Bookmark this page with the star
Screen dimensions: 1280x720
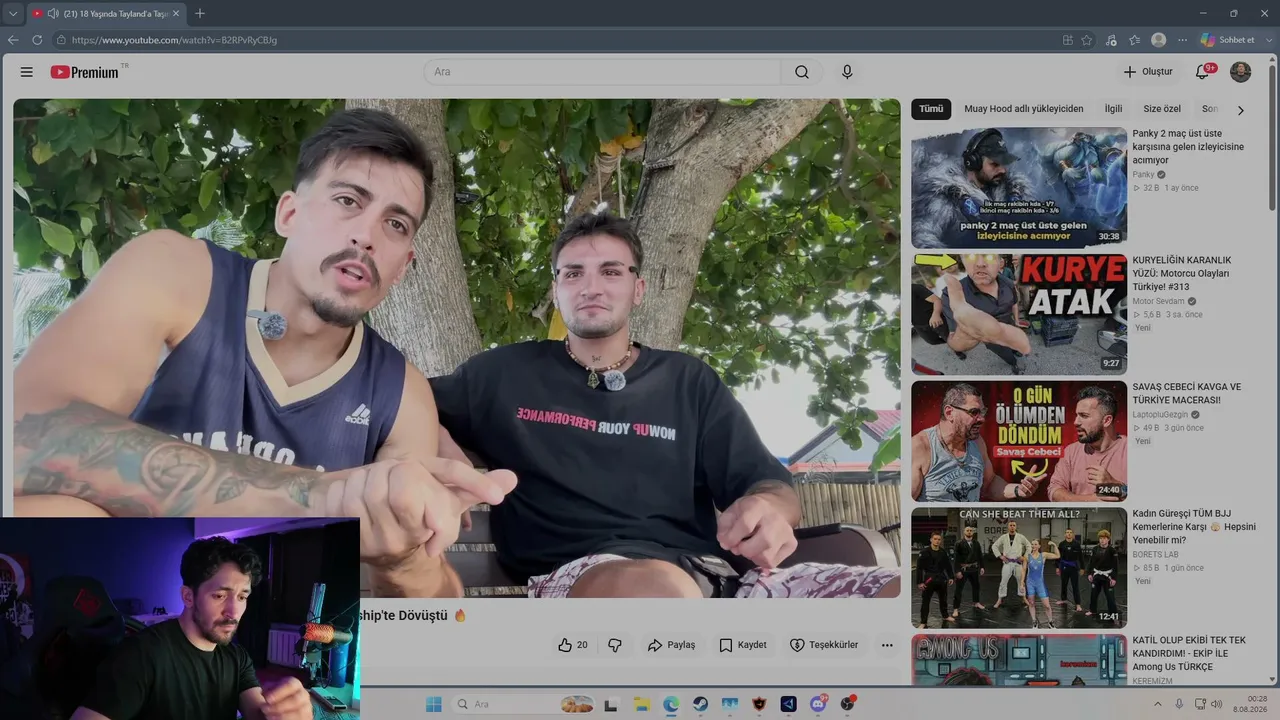(1087, 40)
